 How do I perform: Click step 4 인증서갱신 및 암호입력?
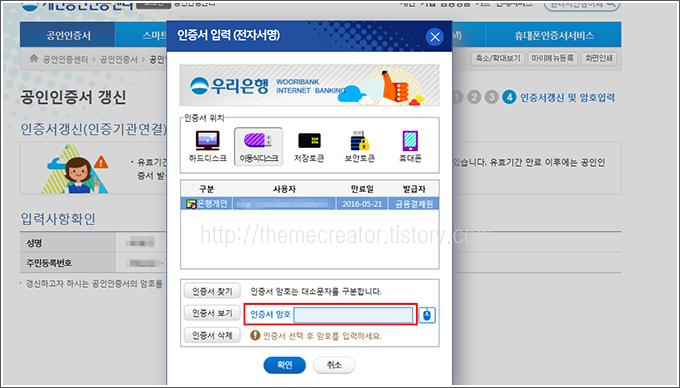coord(559,97)
